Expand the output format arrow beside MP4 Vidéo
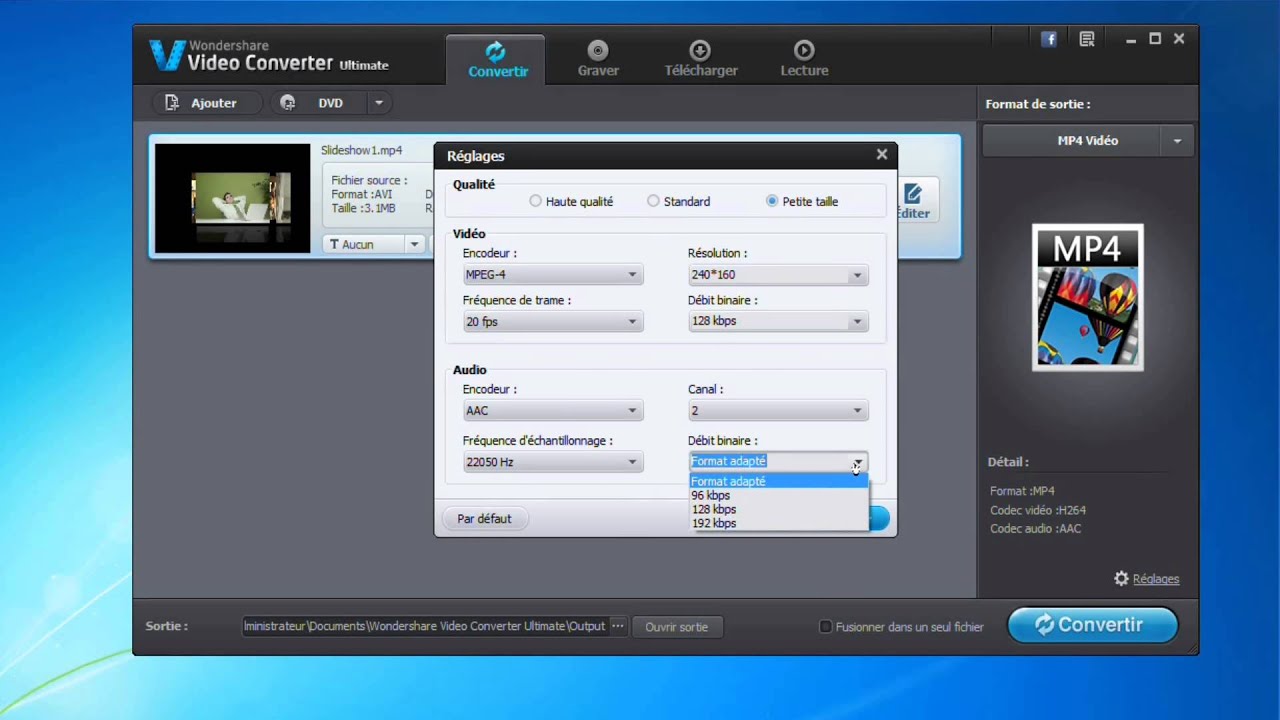The height and width of the screenshot is (720, 1280). (1177, 141)
